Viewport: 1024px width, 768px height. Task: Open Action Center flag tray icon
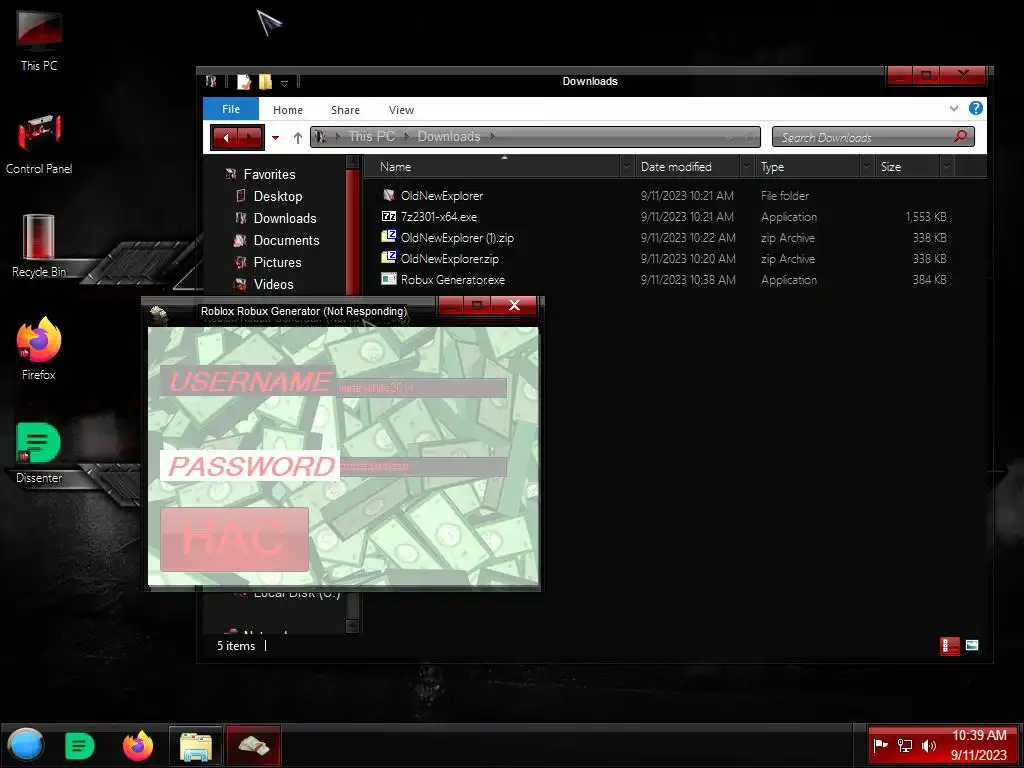point(880,745)
